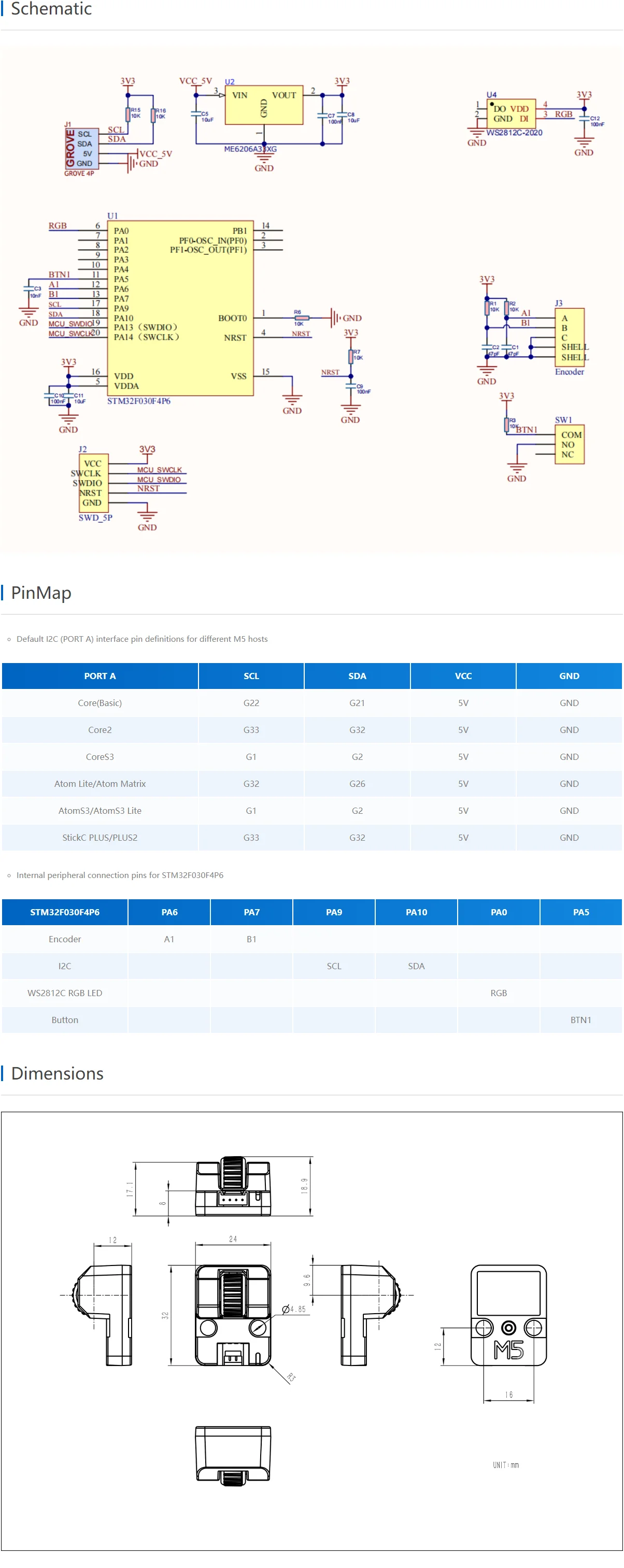Click the Dimensions section heading
This screenshot has height=1568, width=624.
pos(57,1073)
